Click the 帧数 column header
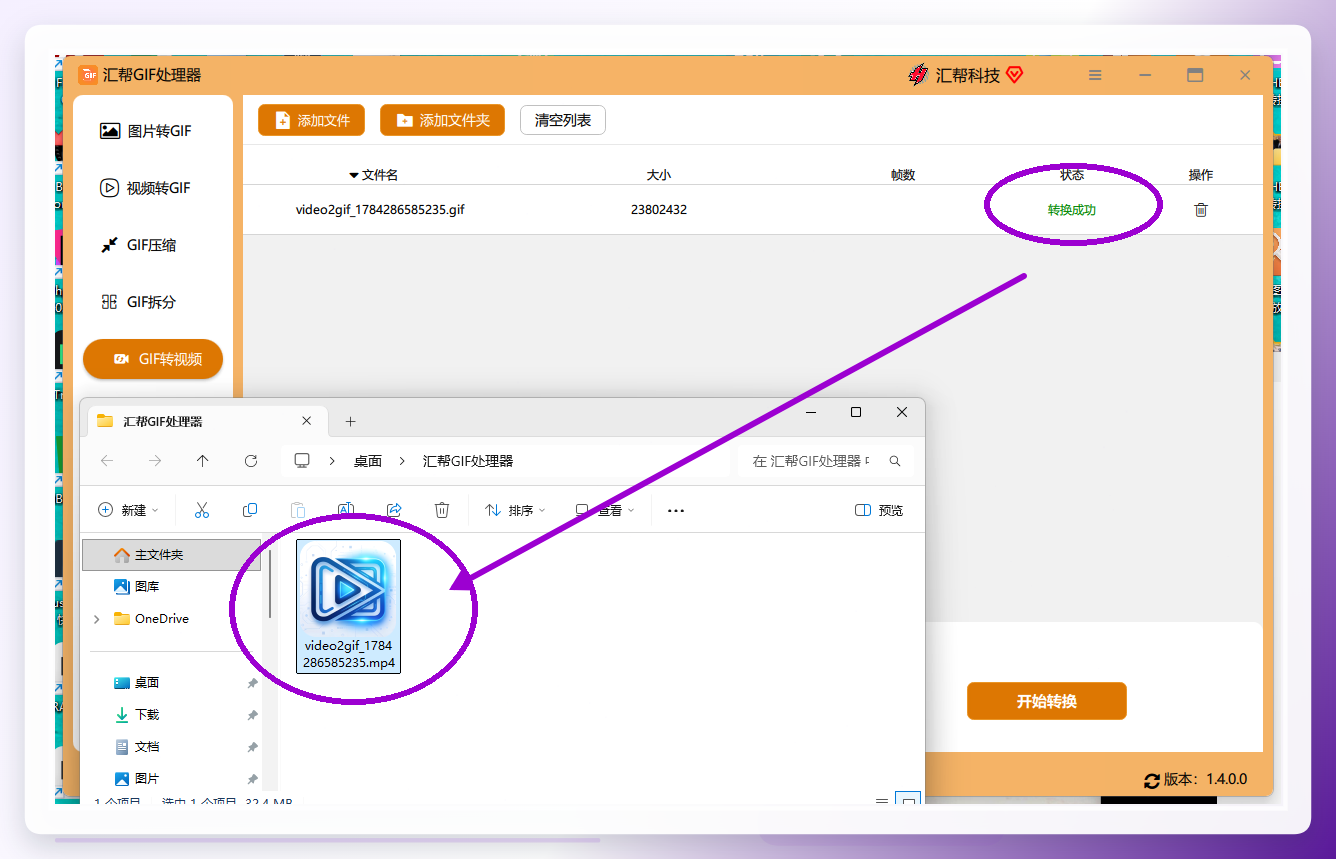This screenshot has width=1336, height=859. (x=903, y=175)
